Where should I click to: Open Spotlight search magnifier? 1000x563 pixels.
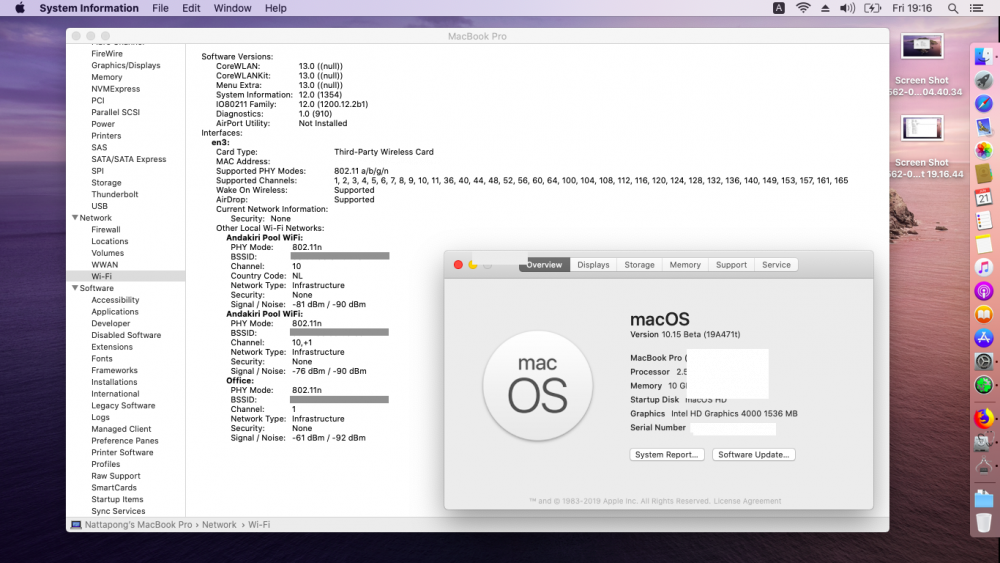(x=952, y=8)
